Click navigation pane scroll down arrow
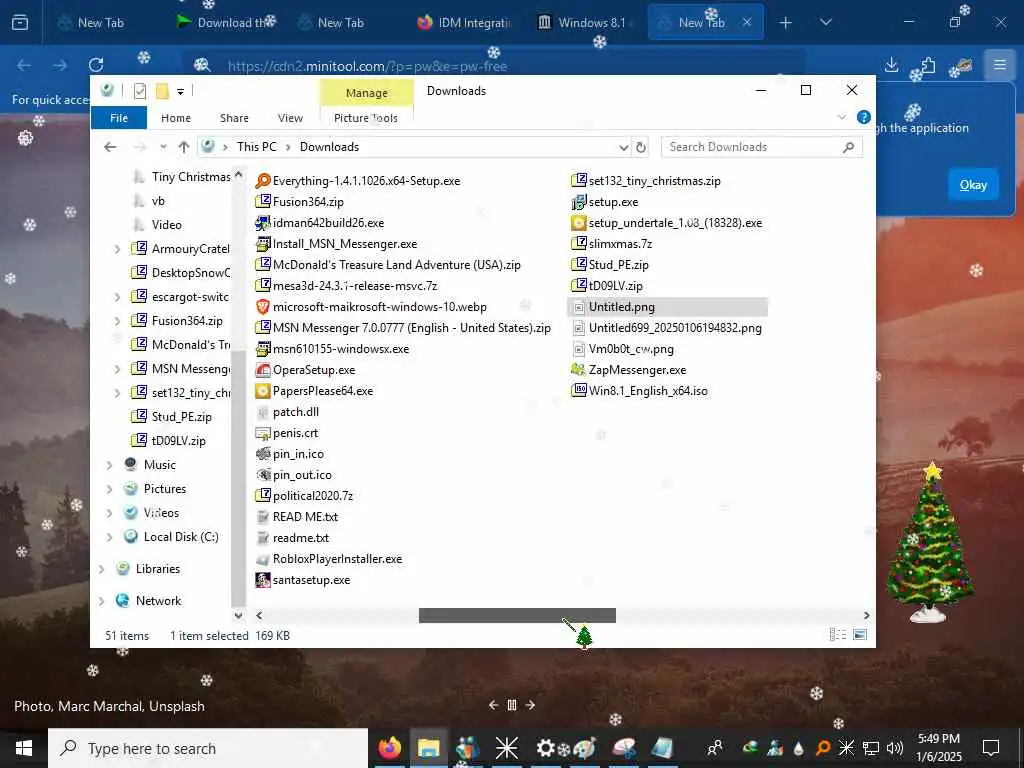Viewport: 1024px width, 768px height. coord(238,615)
